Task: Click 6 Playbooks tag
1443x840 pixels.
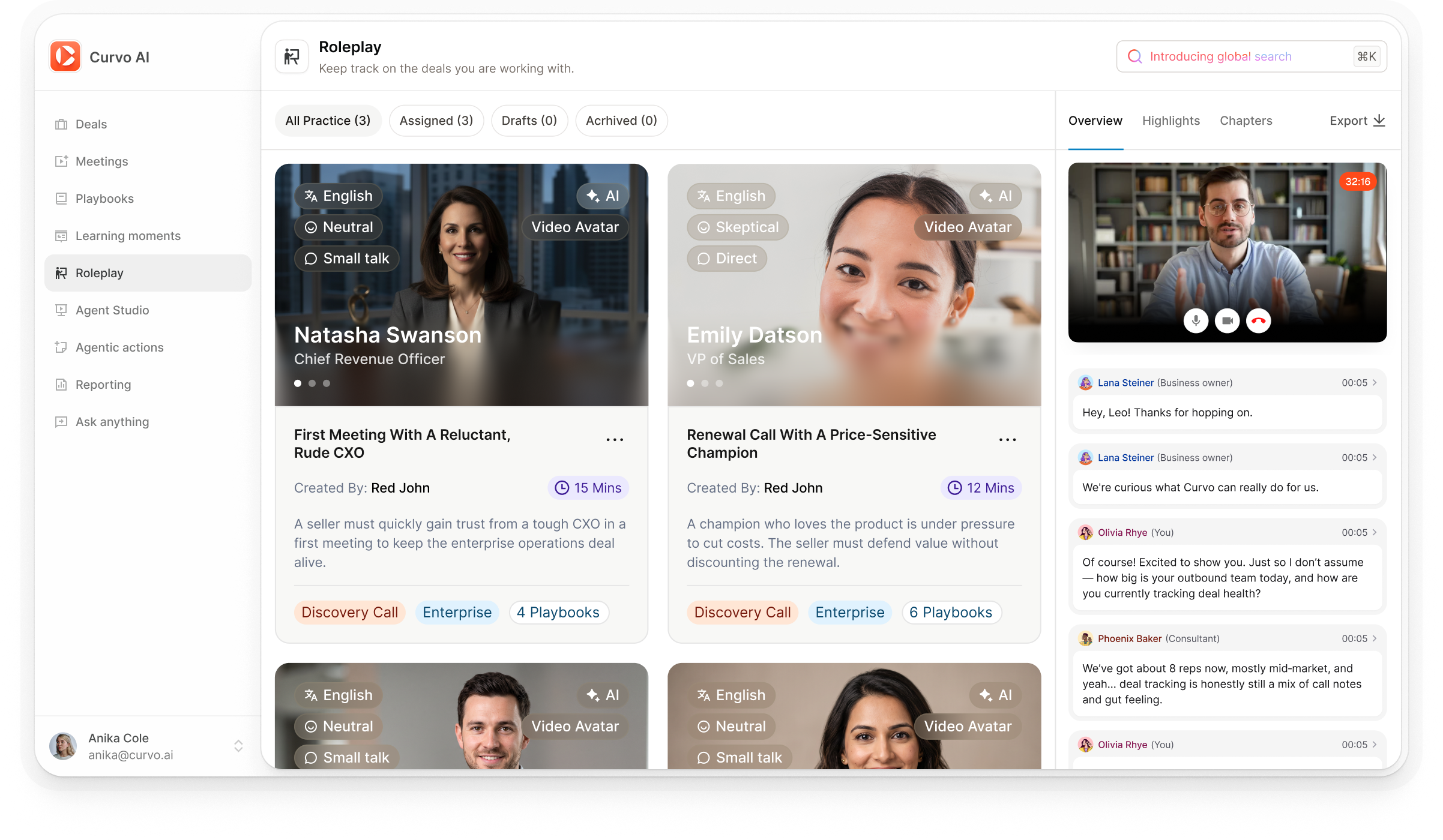Action: [x=951, y=613]
